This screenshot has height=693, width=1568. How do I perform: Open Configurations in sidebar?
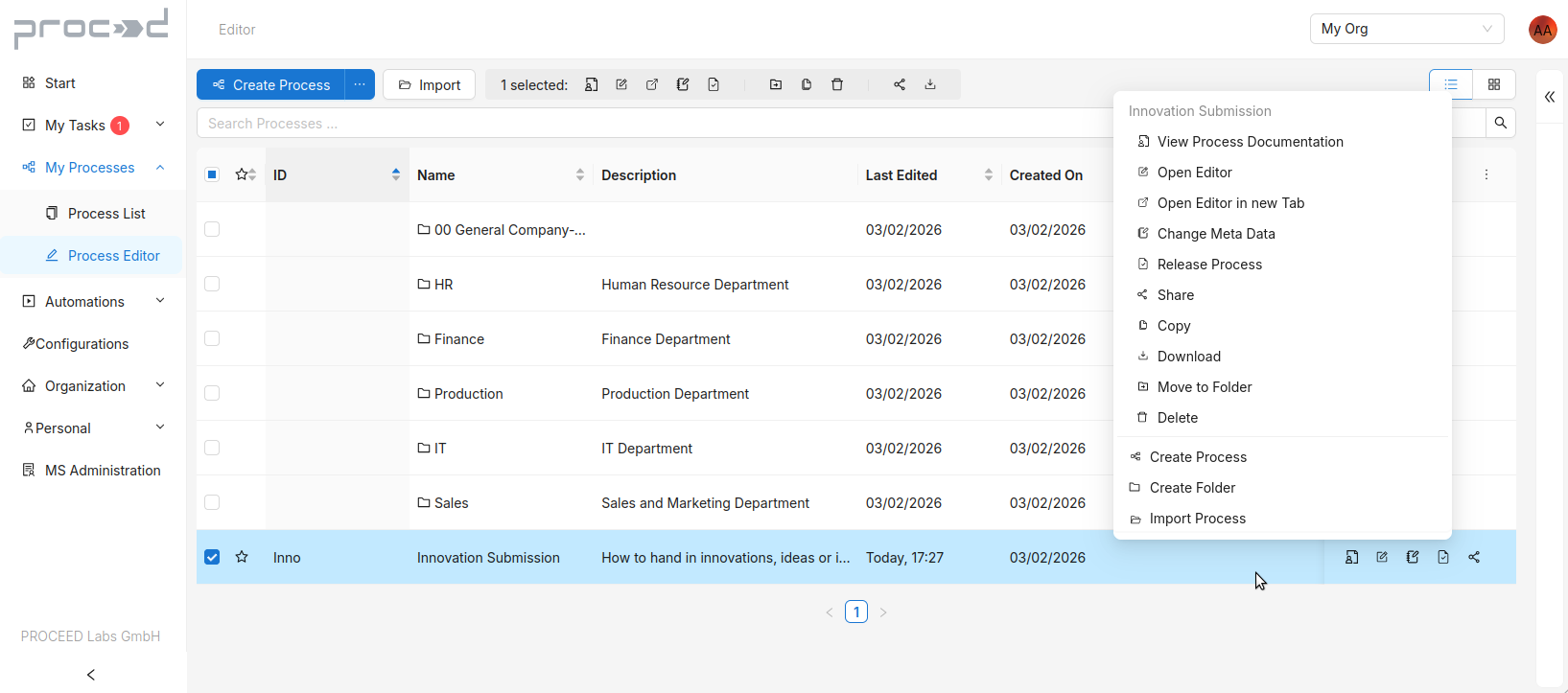coord(92,344)
